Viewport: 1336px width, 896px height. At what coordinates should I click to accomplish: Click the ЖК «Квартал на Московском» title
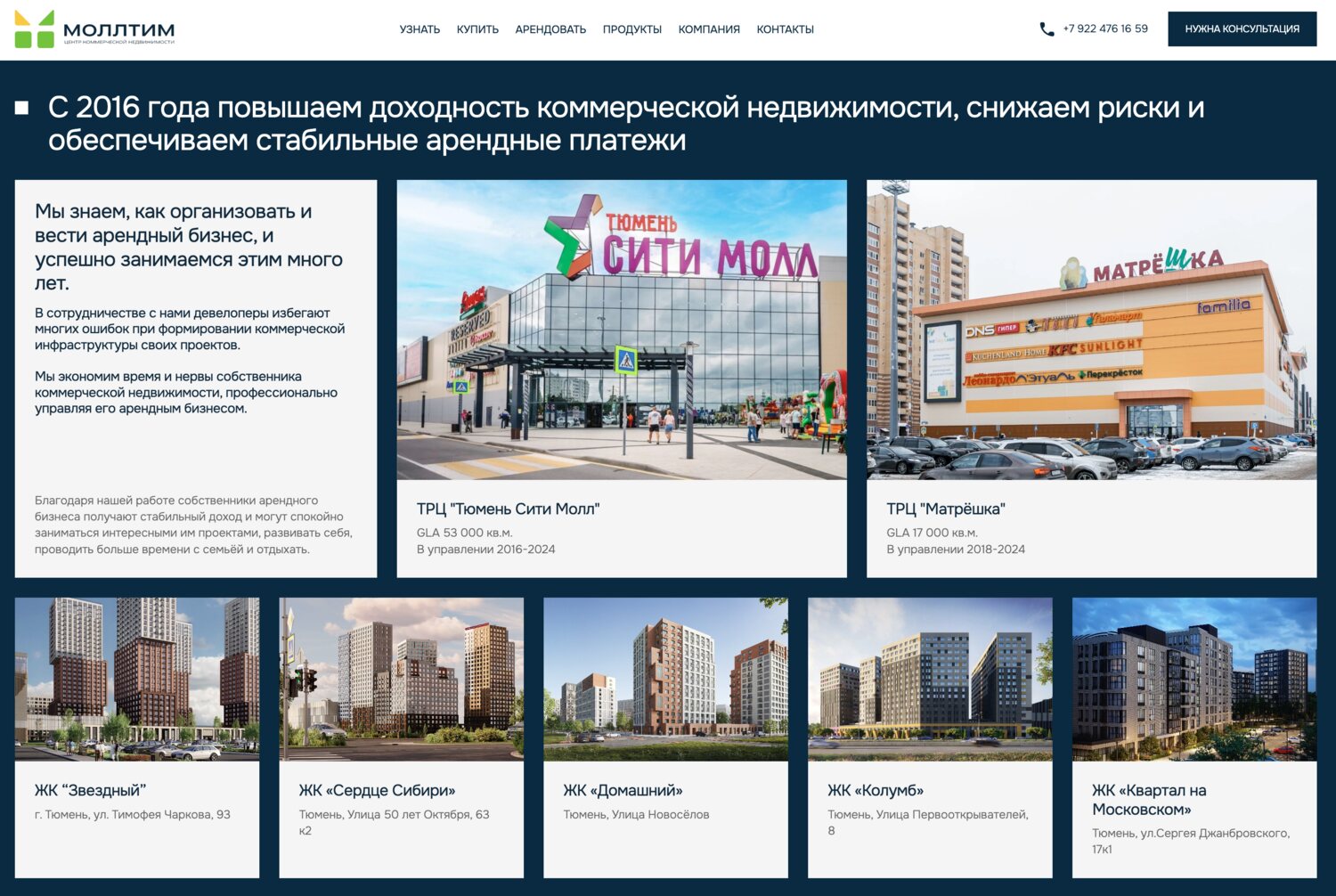tap(1149, 800)
